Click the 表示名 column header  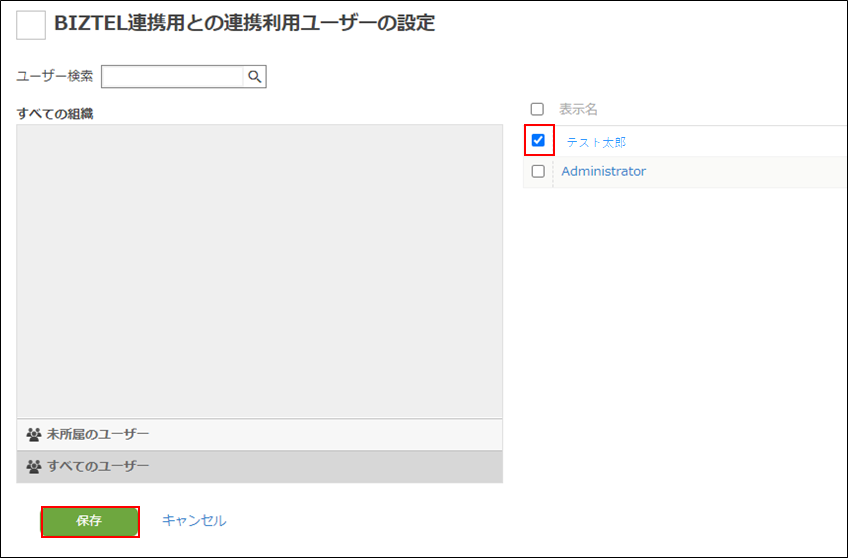coord(578,109)
